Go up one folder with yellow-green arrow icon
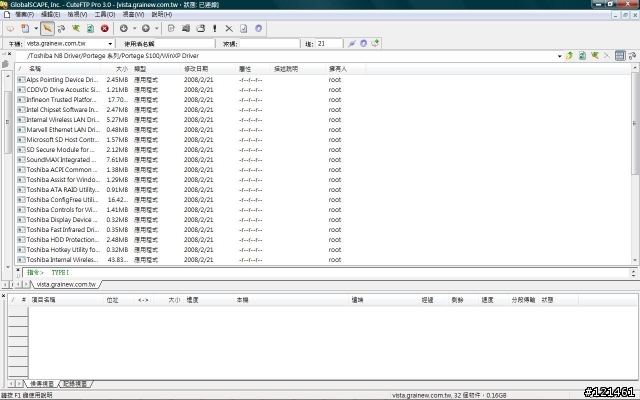This screenshot has width=640, height=400. tap(569, 56)
